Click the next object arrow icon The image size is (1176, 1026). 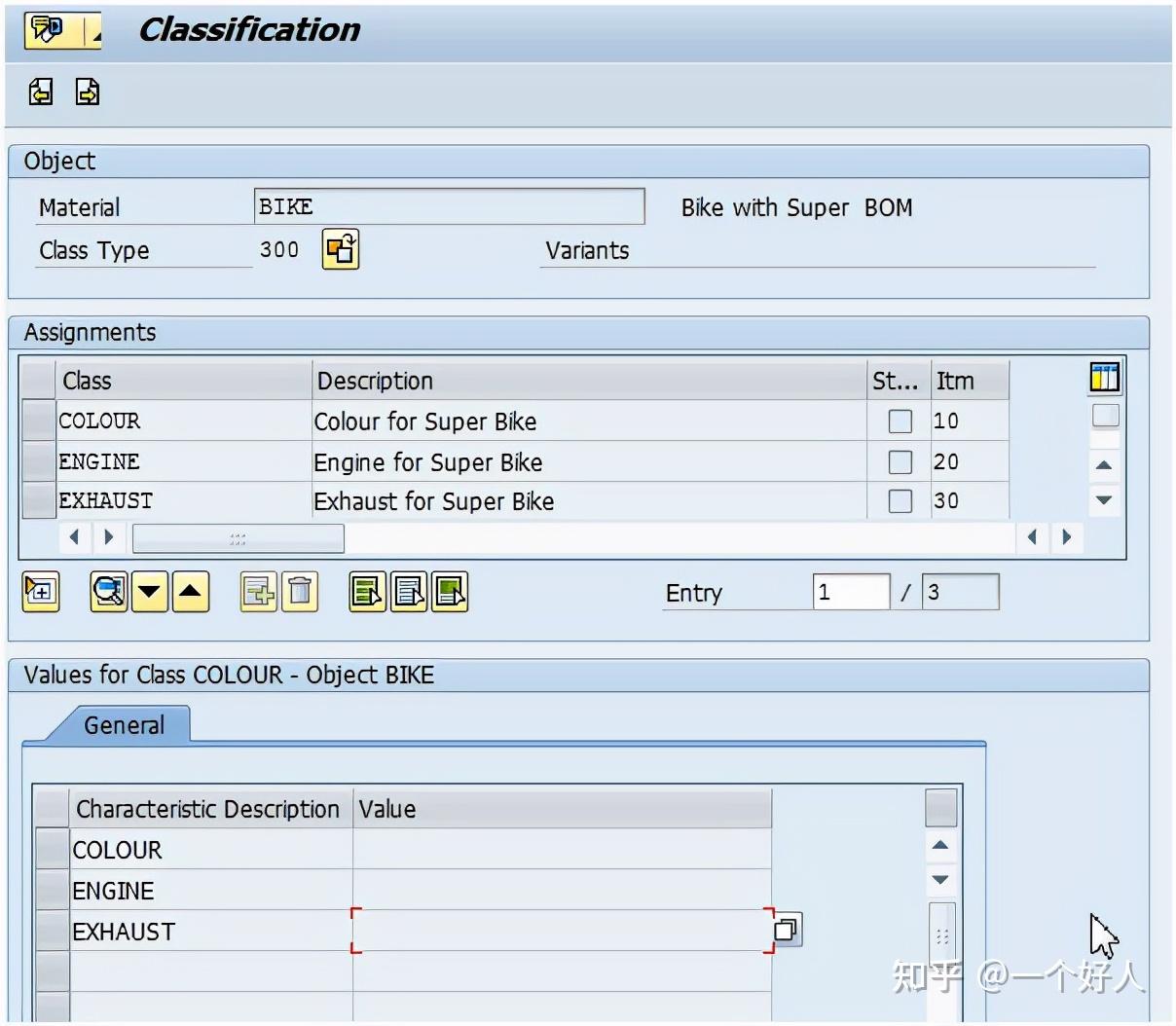click(88, 92)
